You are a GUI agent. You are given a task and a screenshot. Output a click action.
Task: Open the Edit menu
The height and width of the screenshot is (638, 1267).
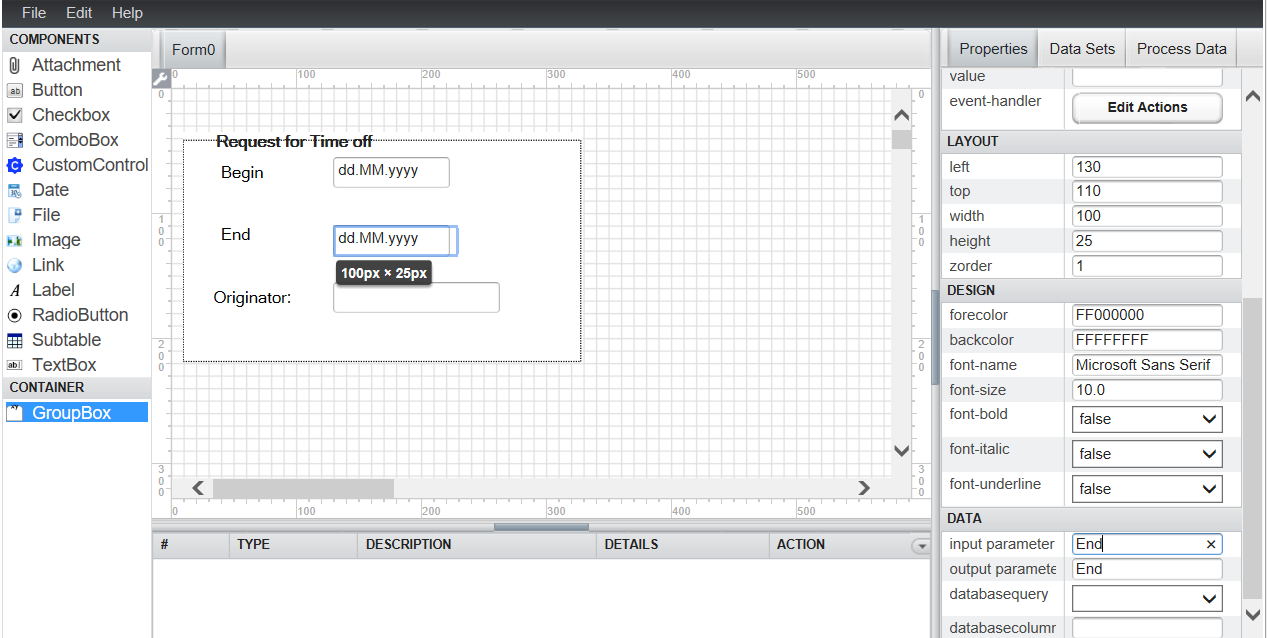(79, 13)
